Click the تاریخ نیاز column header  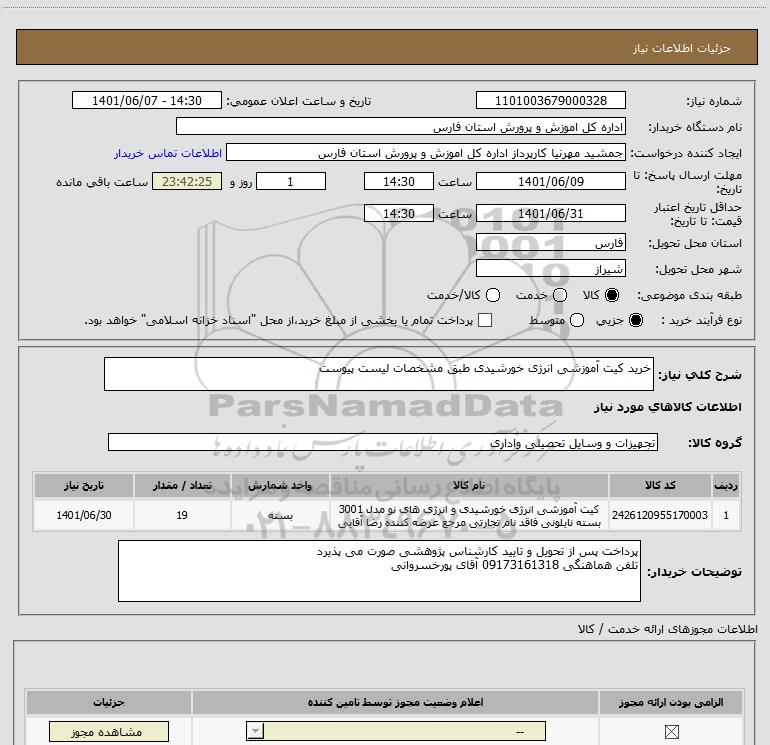(x=83, y=485)
